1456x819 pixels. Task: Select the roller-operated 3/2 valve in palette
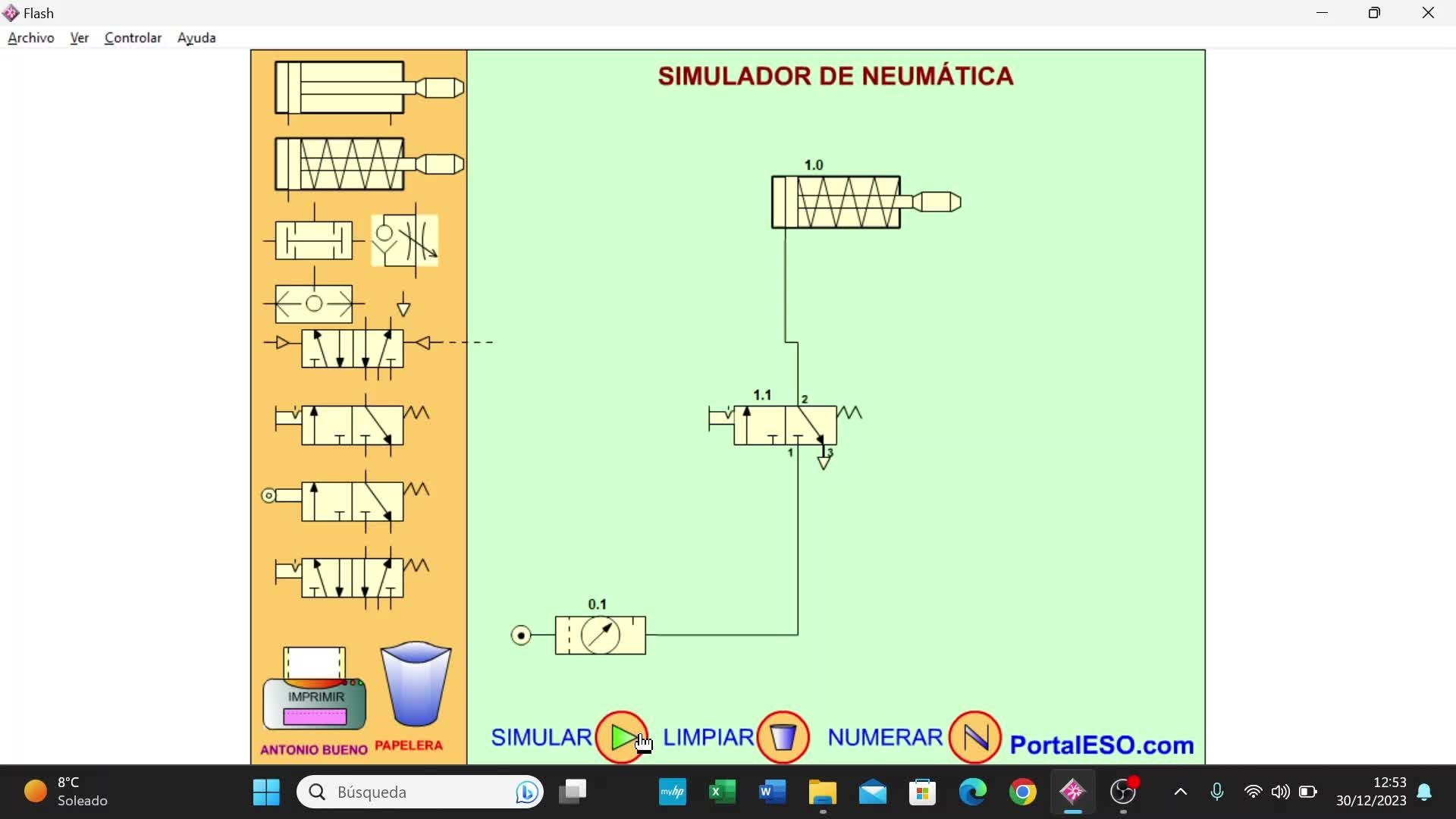coord(352,501)
